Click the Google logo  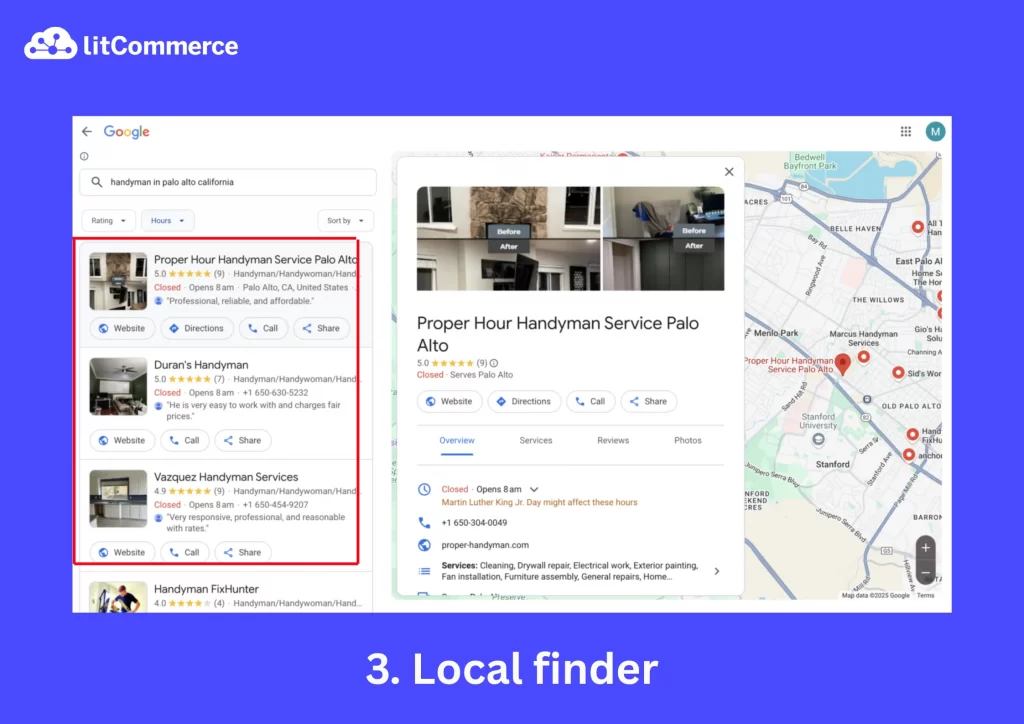pos(127,132)
